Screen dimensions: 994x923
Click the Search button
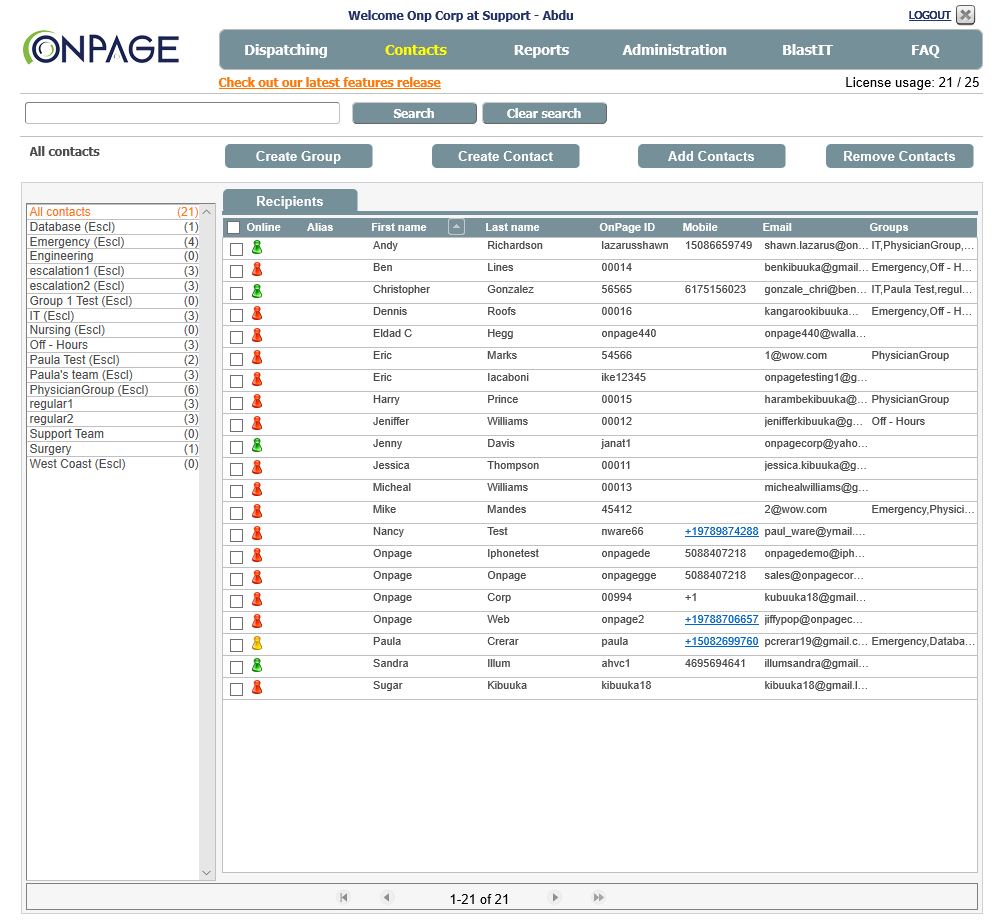point(414,113)
